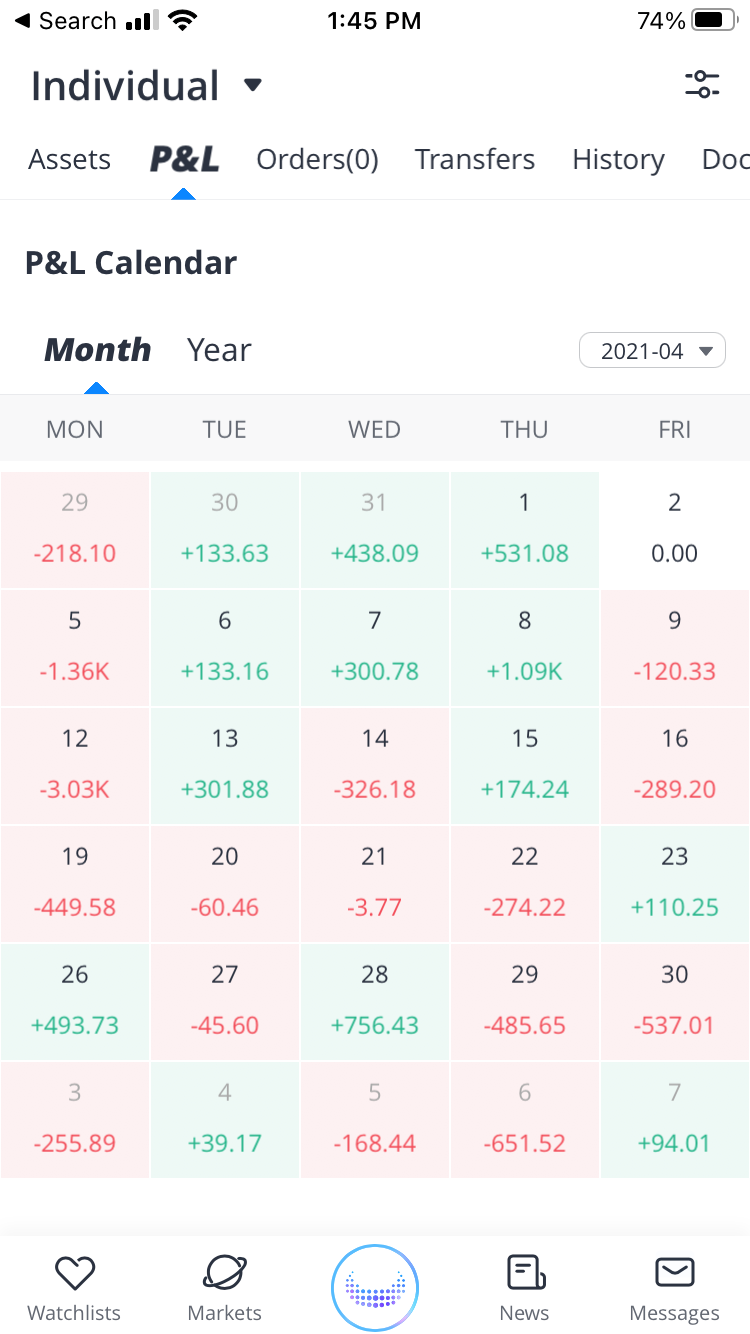This screenshot has height=1334, width=750.
Task: Switch to the Assets tab
Action: 69,160
